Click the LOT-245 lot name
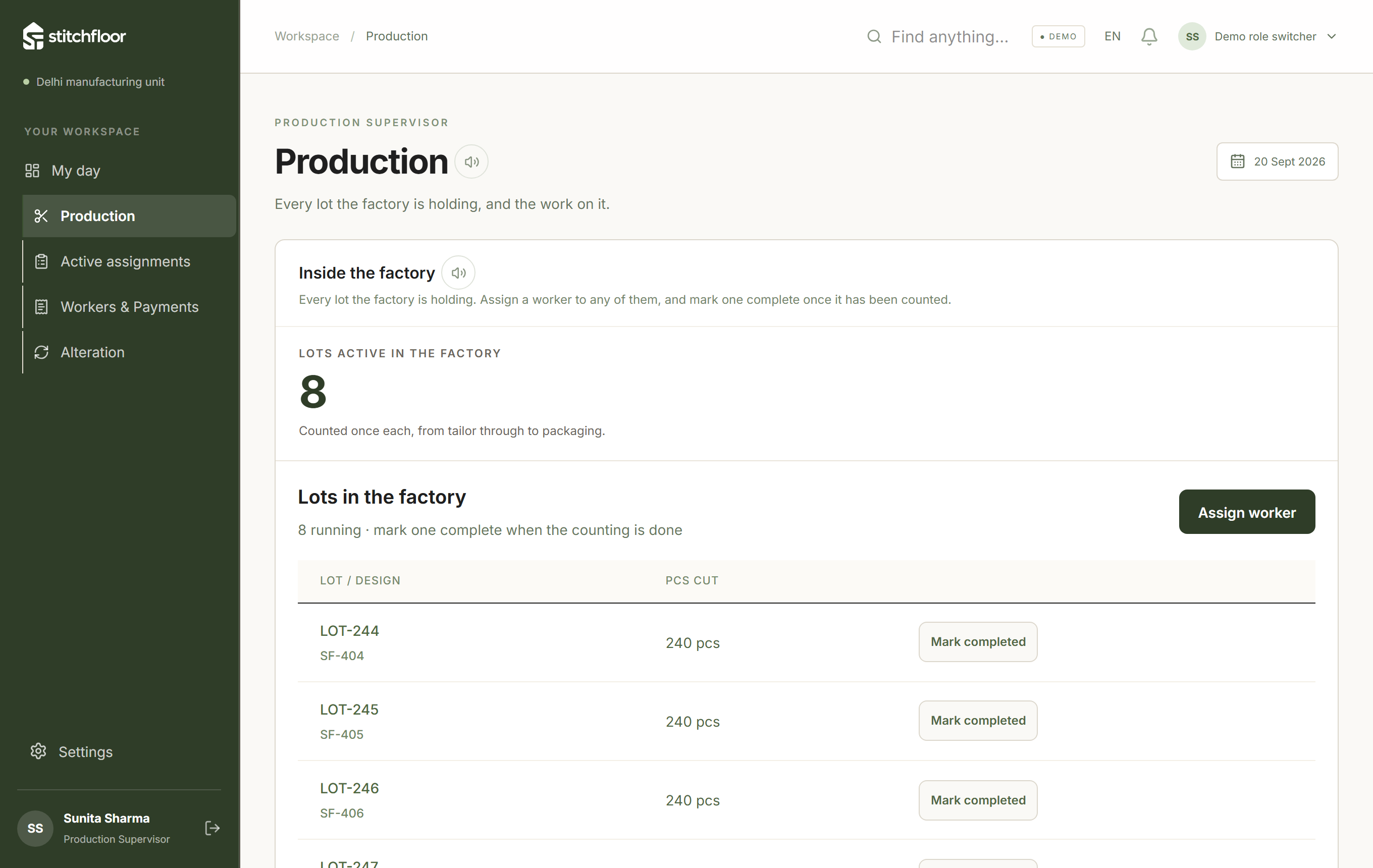1373x868 pixels. pyautogui.click(x=349, y=710)
